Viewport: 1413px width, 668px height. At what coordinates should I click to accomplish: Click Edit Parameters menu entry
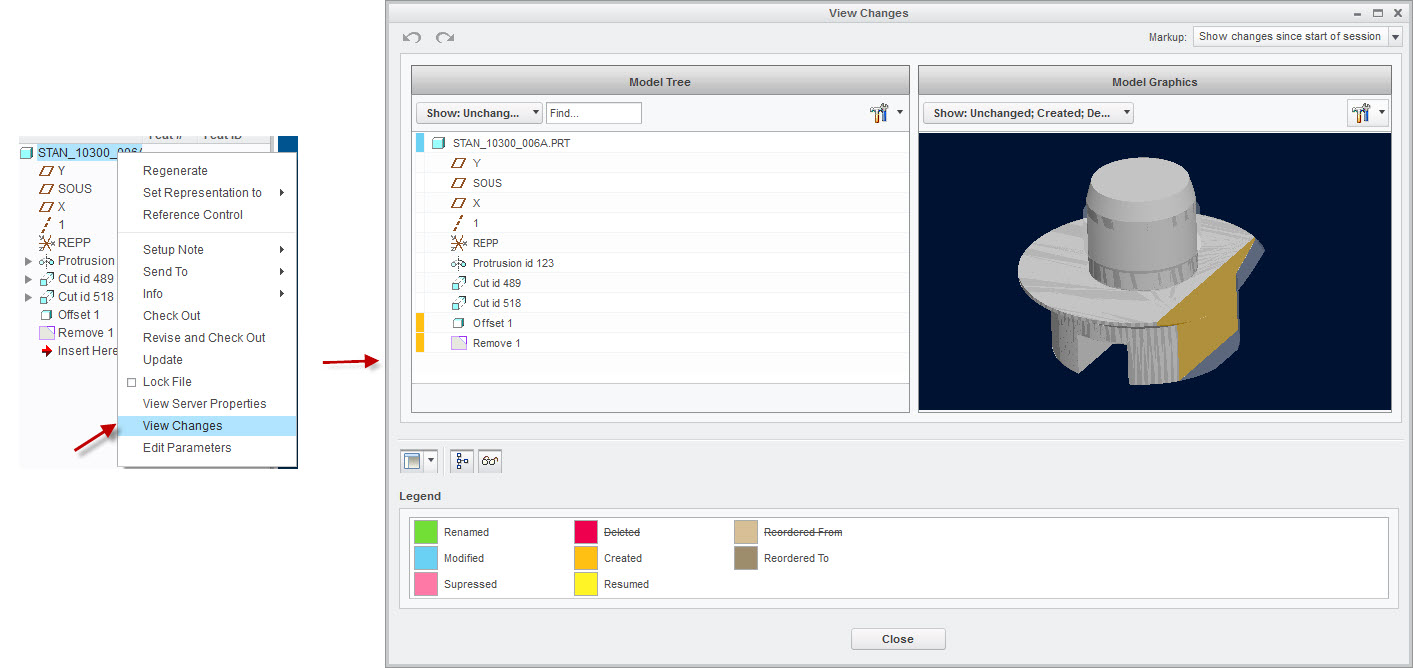[x=186, y=448]
